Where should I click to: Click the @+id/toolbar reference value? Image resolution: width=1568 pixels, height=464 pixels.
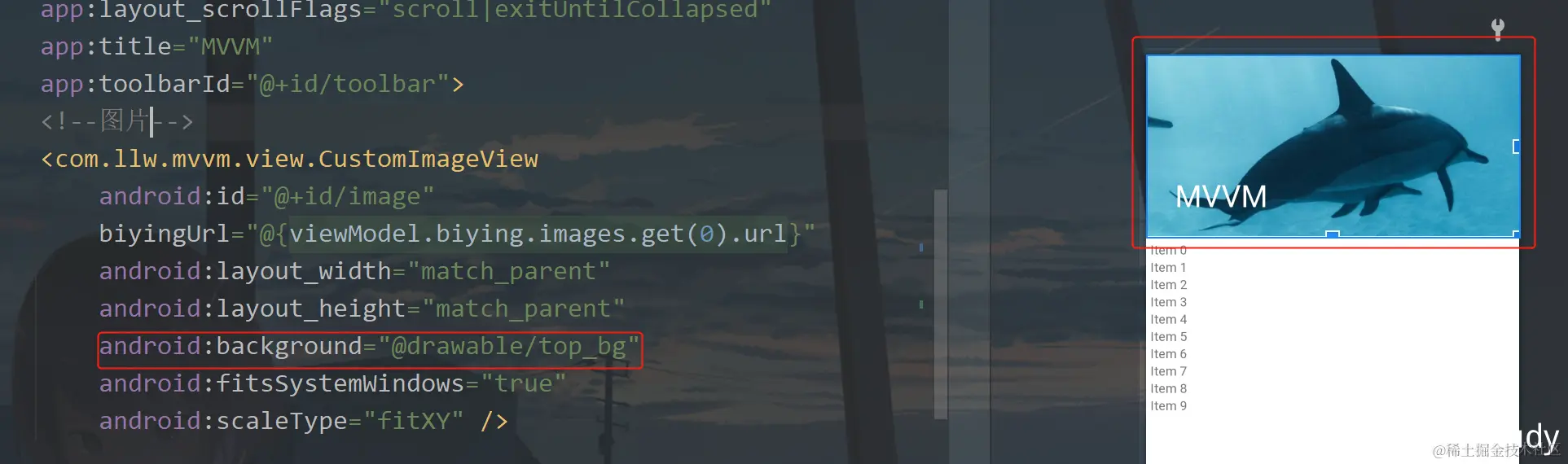point(348,85)
